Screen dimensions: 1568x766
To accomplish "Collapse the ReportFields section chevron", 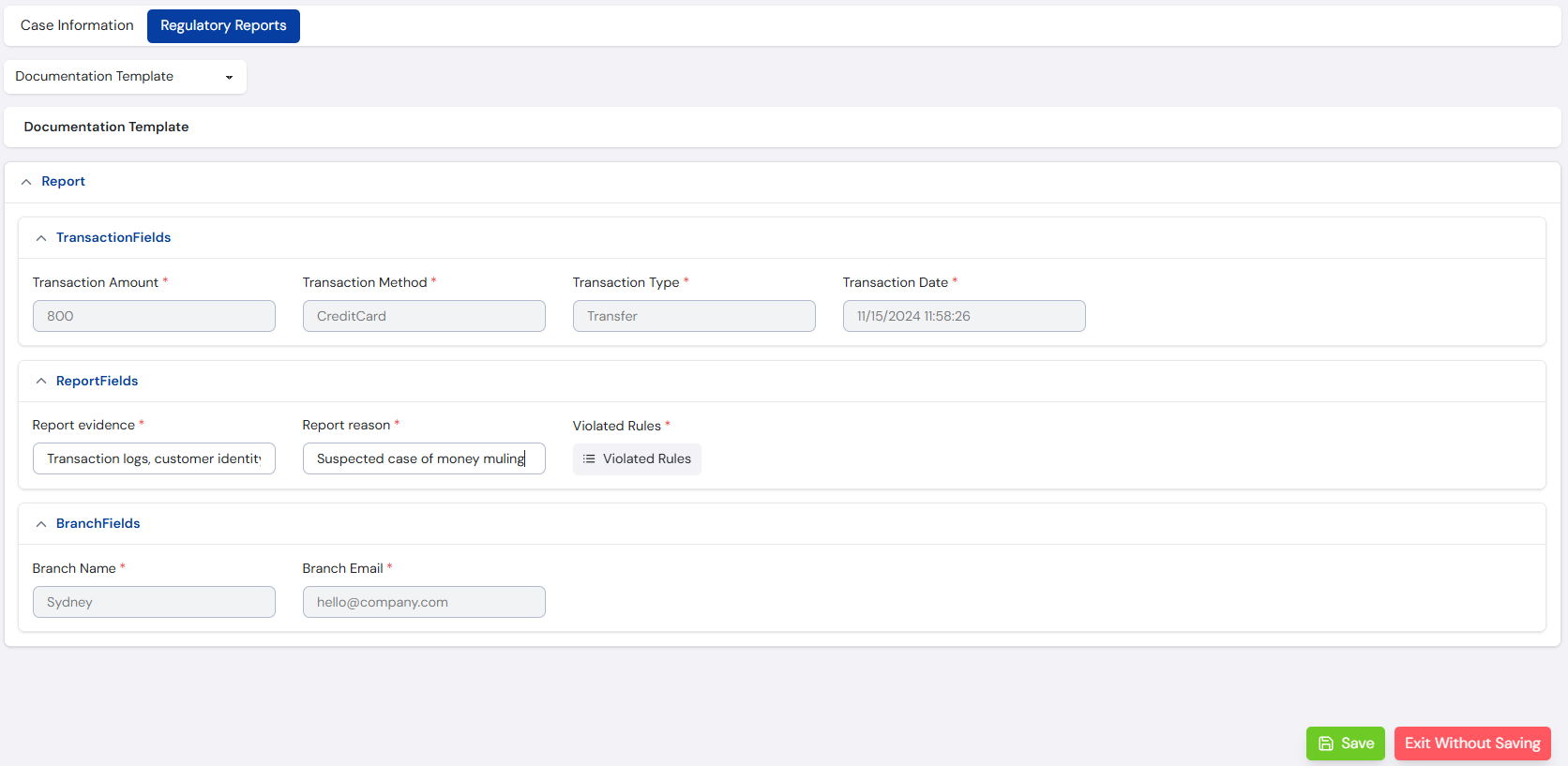I will click(41, 381).
